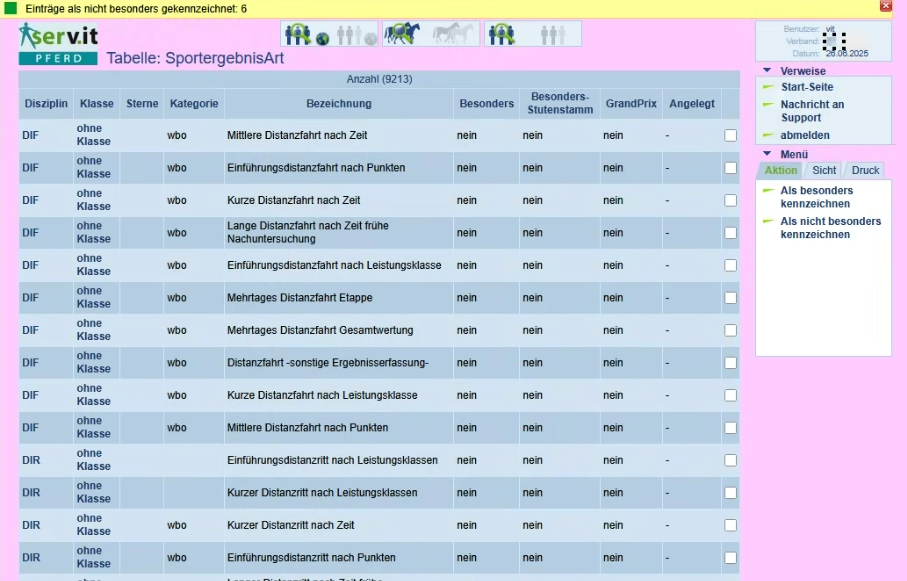Click green arrow beside Als nicht besonders kennzeichnen
The height and width of the screenshot is (581, 907).
click(x=768, y=221)
